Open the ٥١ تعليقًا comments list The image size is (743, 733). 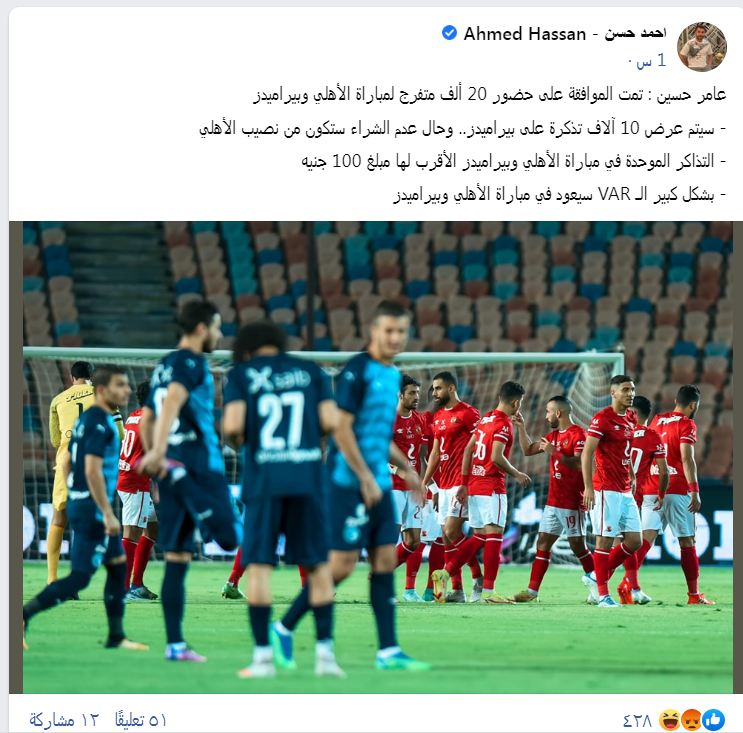click(141, 721)
